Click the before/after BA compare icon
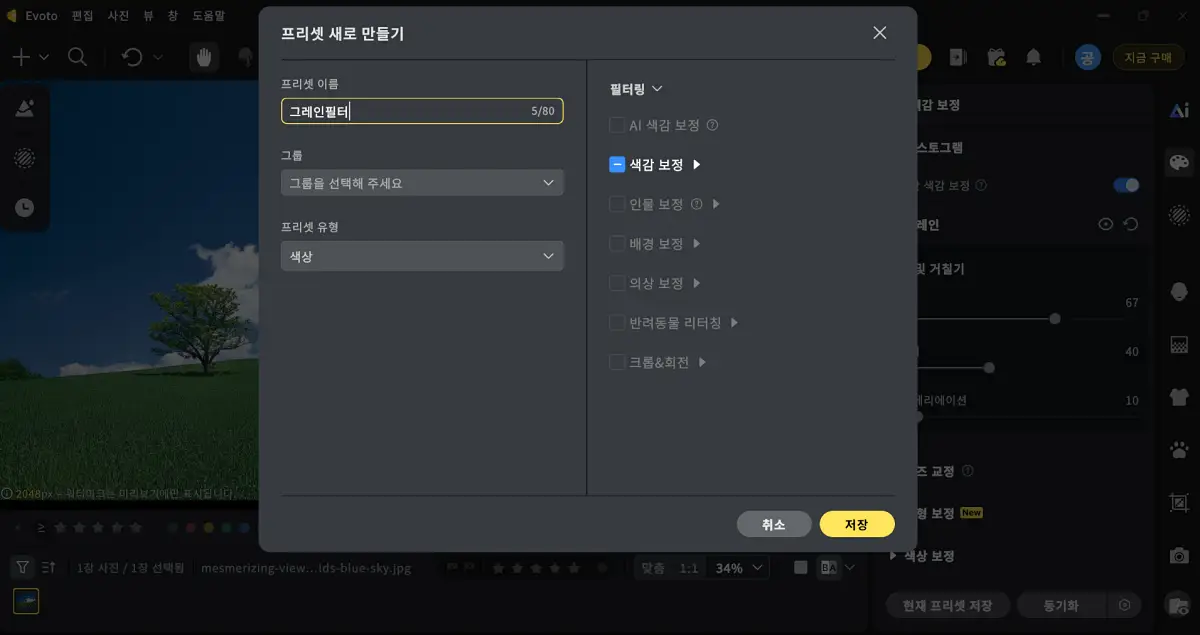This screenshot has width=1200, height=635. [x=828, y=567]
